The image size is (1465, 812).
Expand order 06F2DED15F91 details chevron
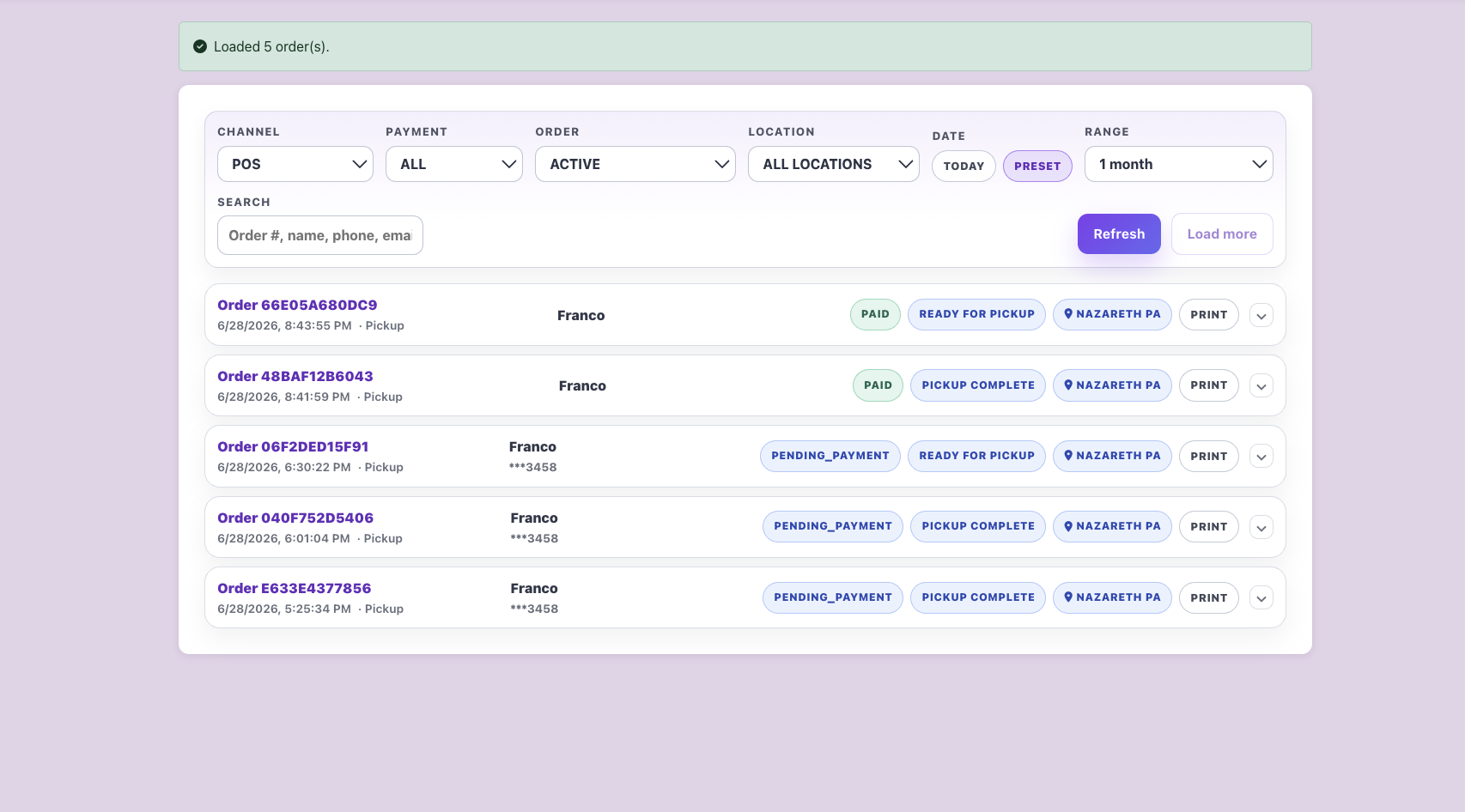(1261, 457)
